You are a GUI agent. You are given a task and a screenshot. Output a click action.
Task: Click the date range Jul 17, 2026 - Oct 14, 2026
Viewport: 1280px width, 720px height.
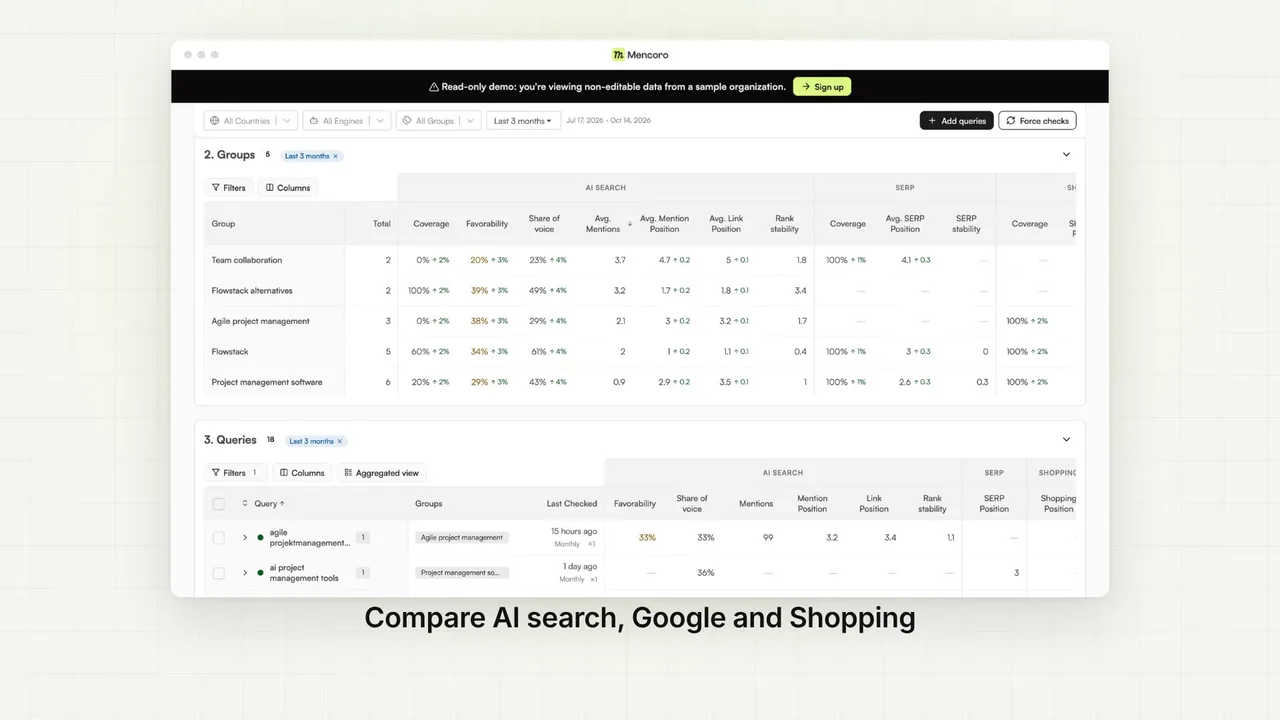[608, 121]
